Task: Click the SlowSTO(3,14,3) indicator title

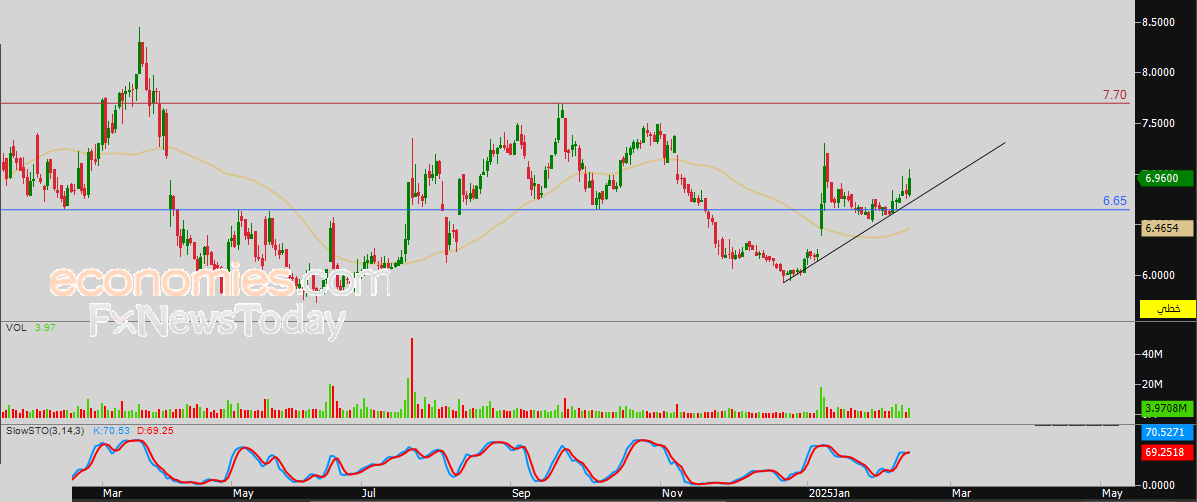Action: [45, 430]
